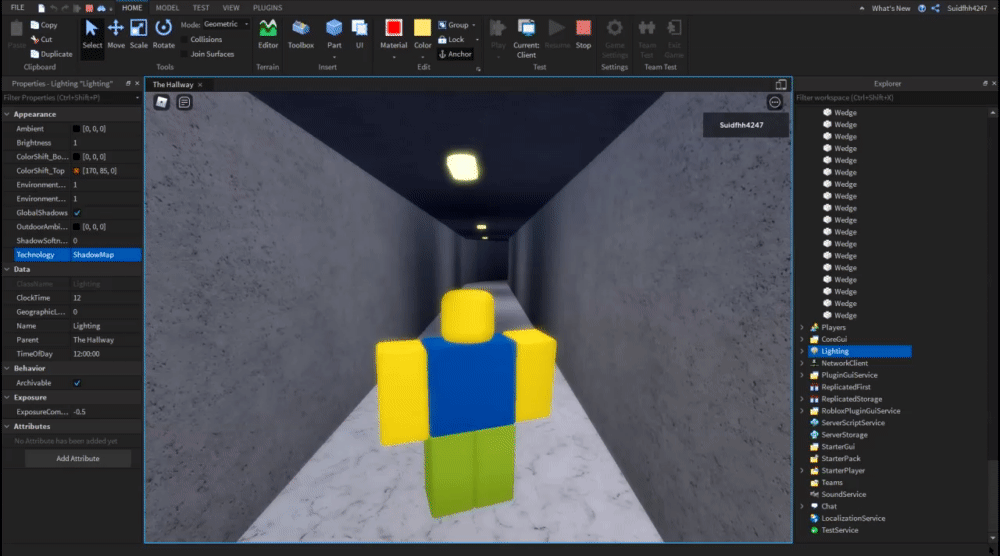1000x556 pixels.
Task: Click the Copy button
Action: click(x=44, y=25)
